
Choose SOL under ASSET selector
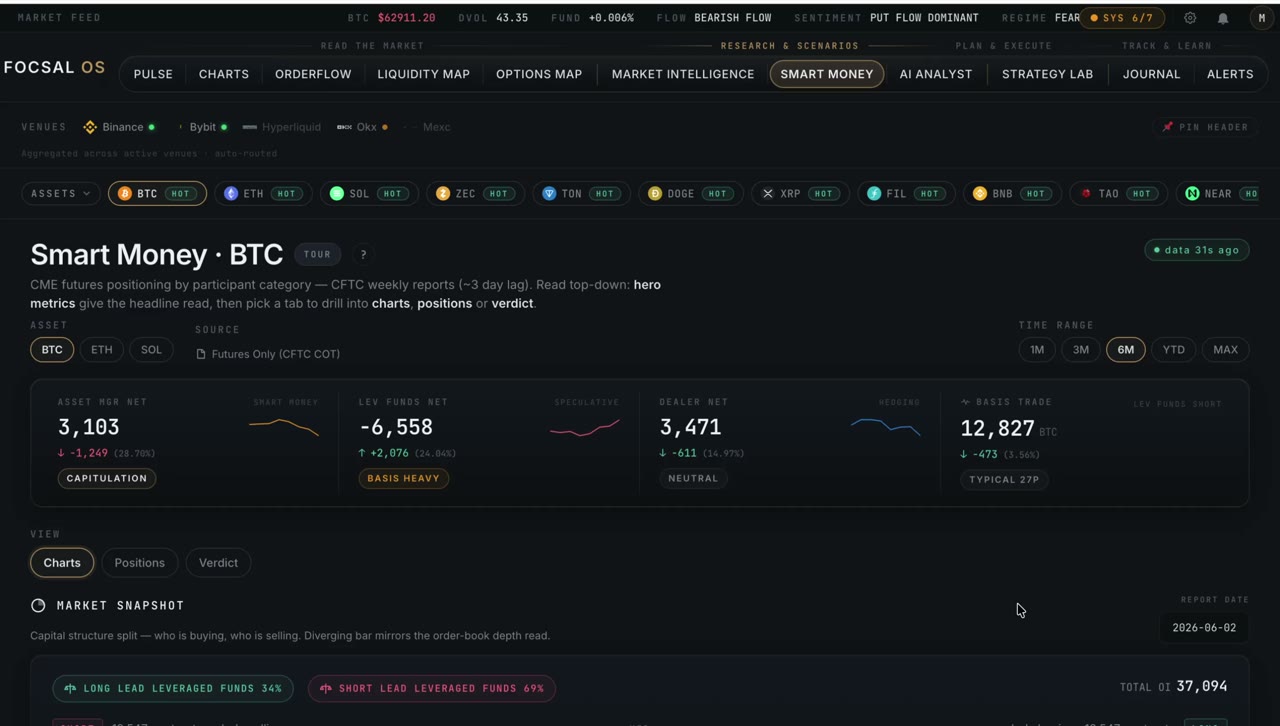pos(151,350)
